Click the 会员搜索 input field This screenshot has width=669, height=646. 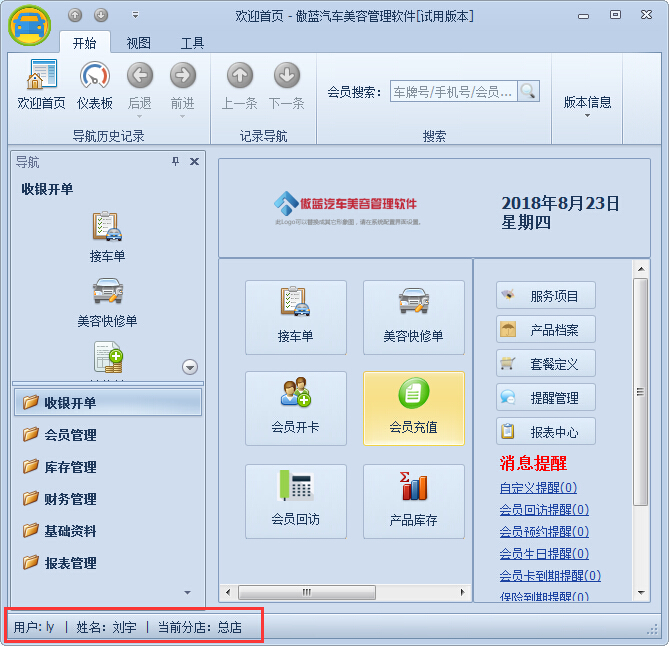452,92
